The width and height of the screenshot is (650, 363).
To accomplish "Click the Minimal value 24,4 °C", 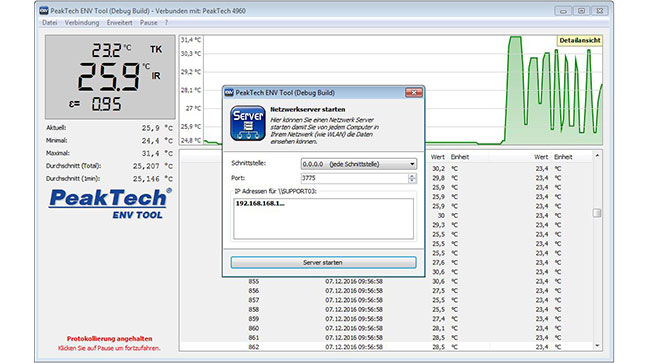I will [x=157, y=141].
